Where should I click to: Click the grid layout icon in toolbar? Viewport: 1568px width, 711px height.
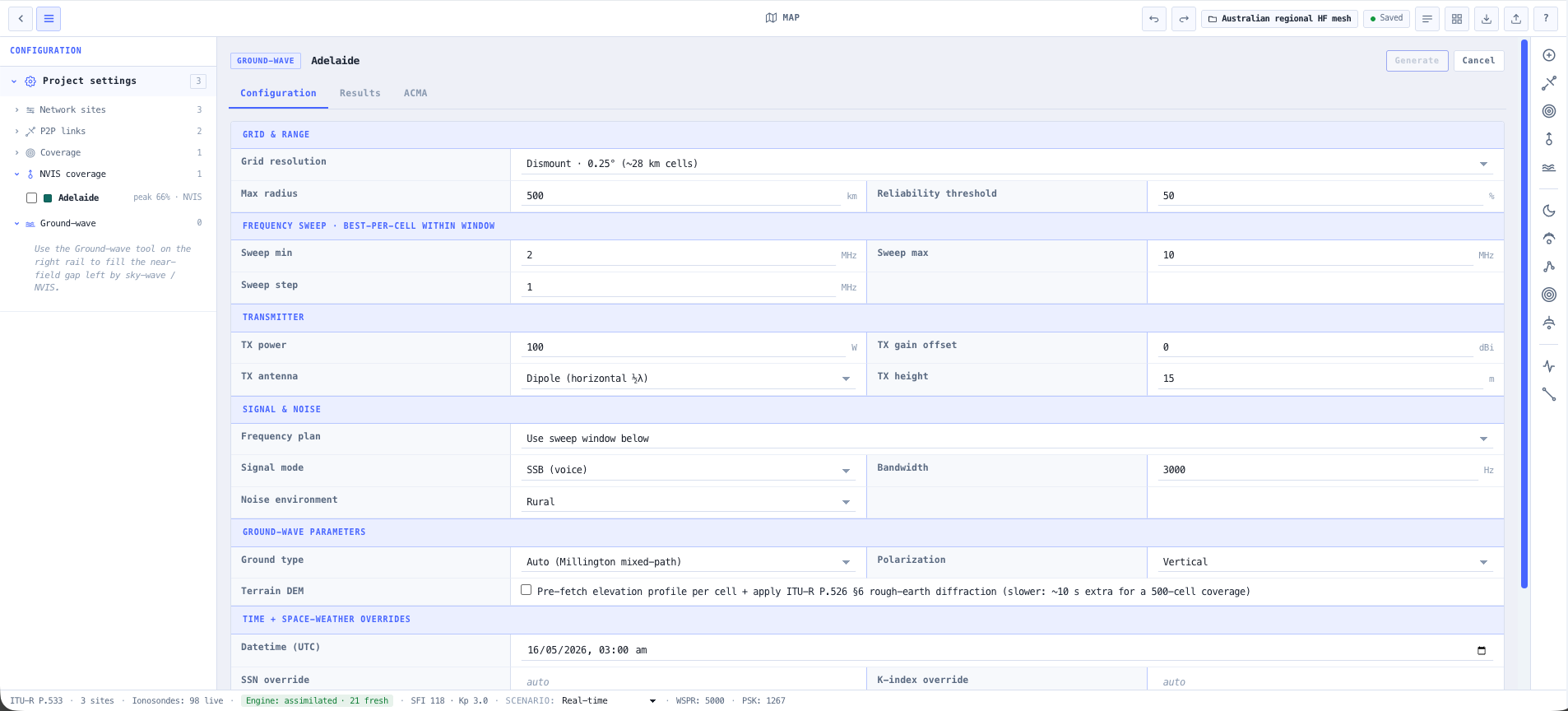pyautogui.click(x=1457, y=19)
